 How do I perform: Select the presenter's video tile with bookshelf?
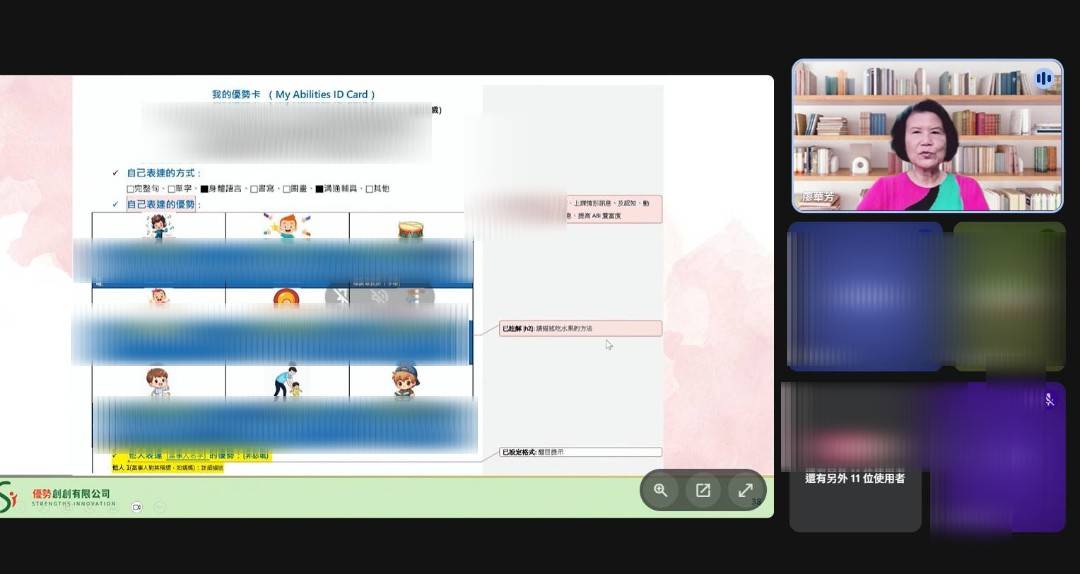[x=927, y=136]
